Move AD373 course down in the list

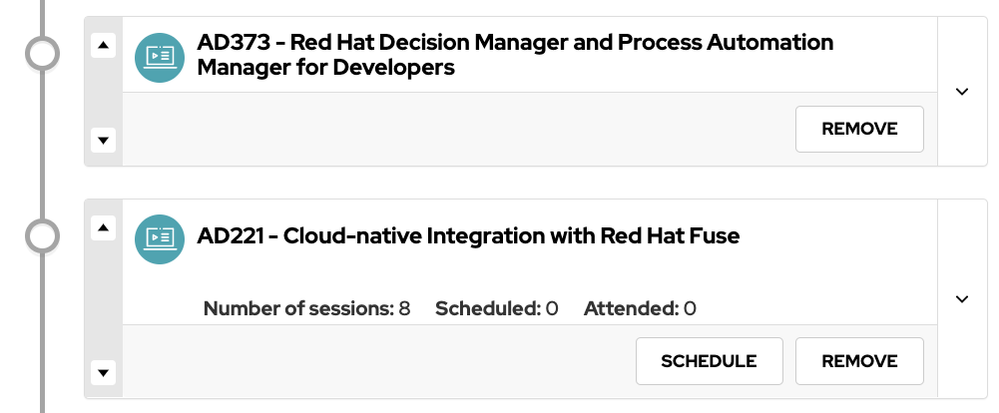pos(103,140)
